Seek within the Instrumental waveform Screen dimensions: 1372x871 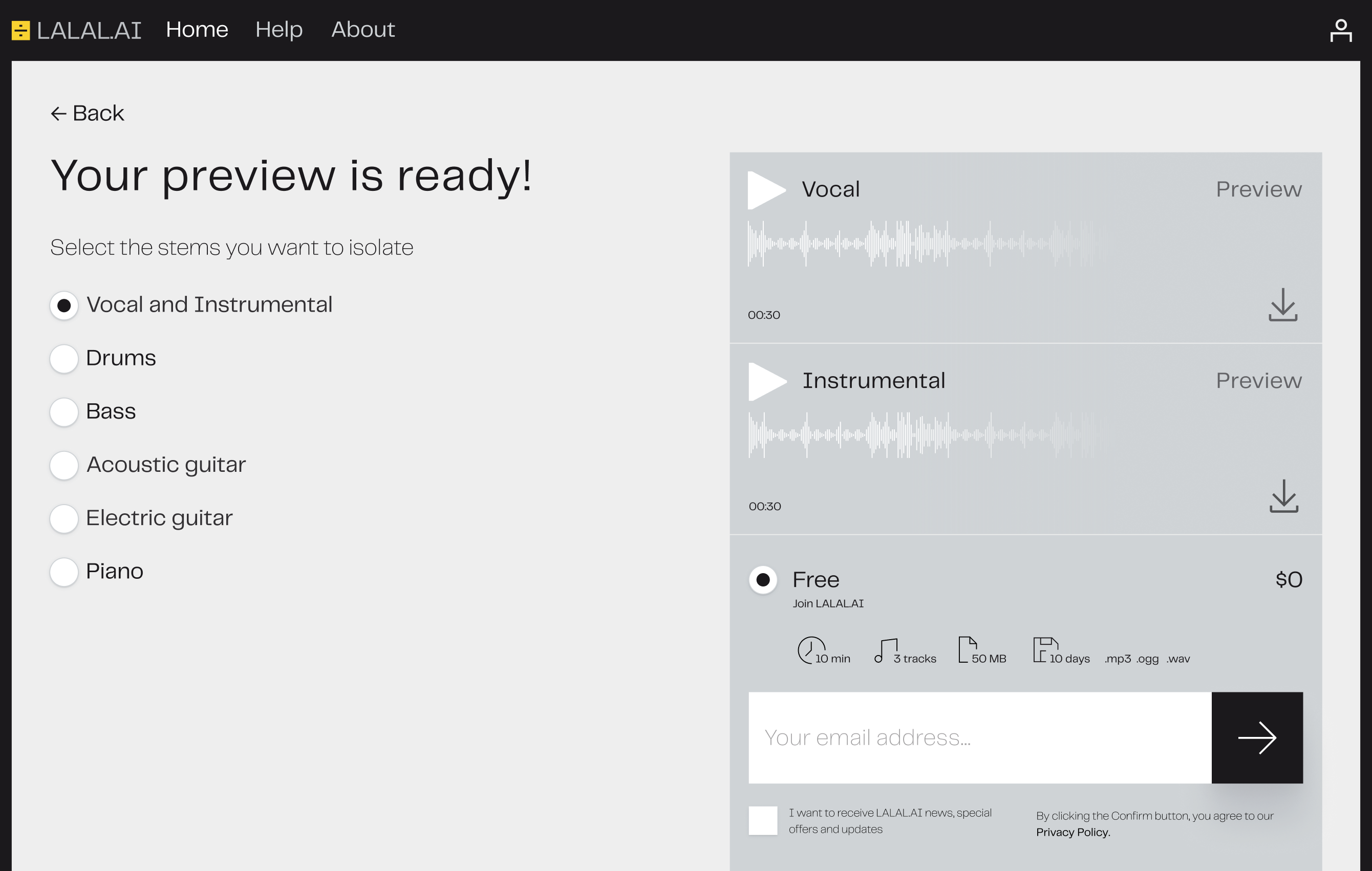point(929,435)
